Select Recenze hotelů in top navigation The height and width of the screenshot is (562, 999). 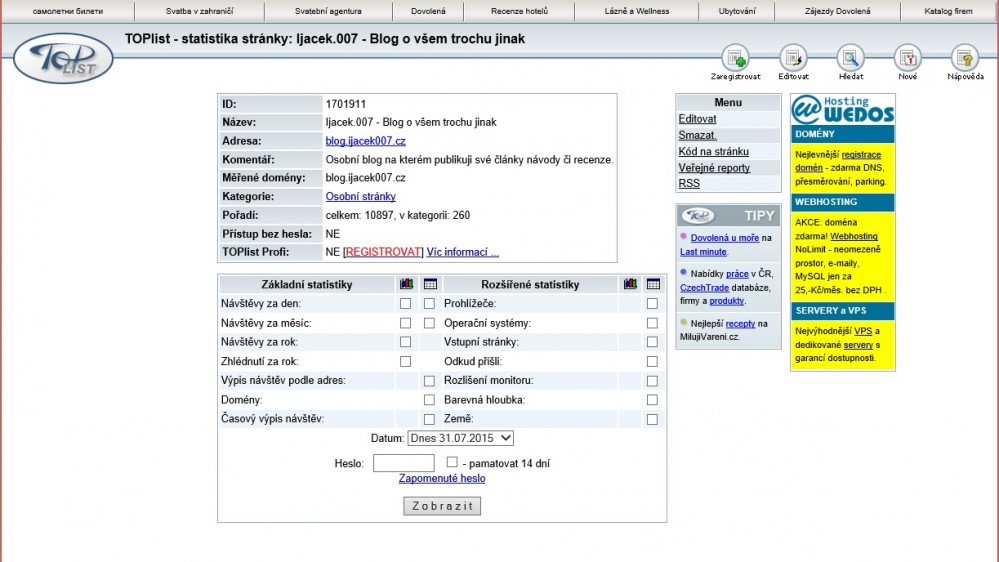[x=518, y=11]
